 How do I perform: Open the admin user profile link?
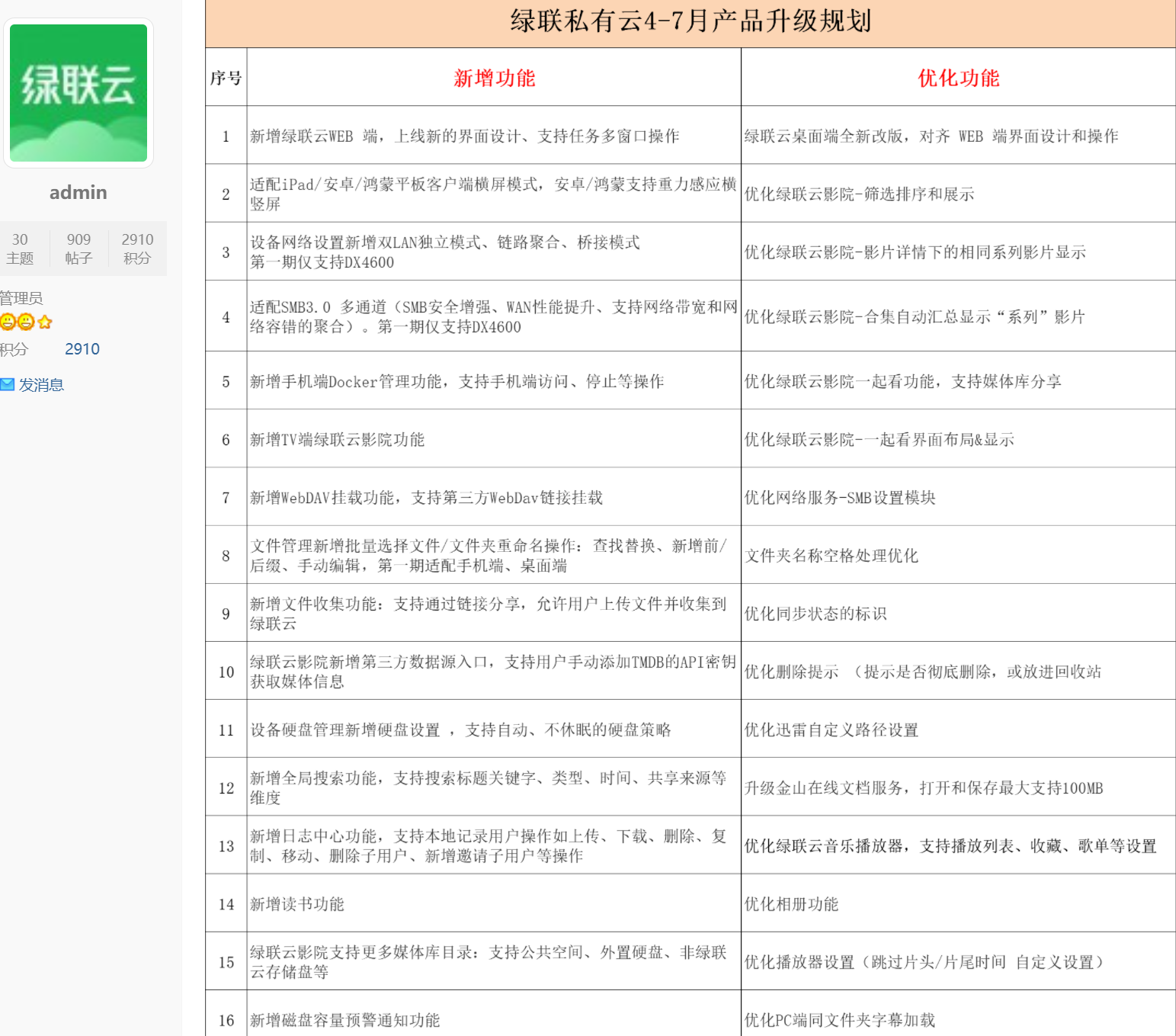(x=79, y=192)
